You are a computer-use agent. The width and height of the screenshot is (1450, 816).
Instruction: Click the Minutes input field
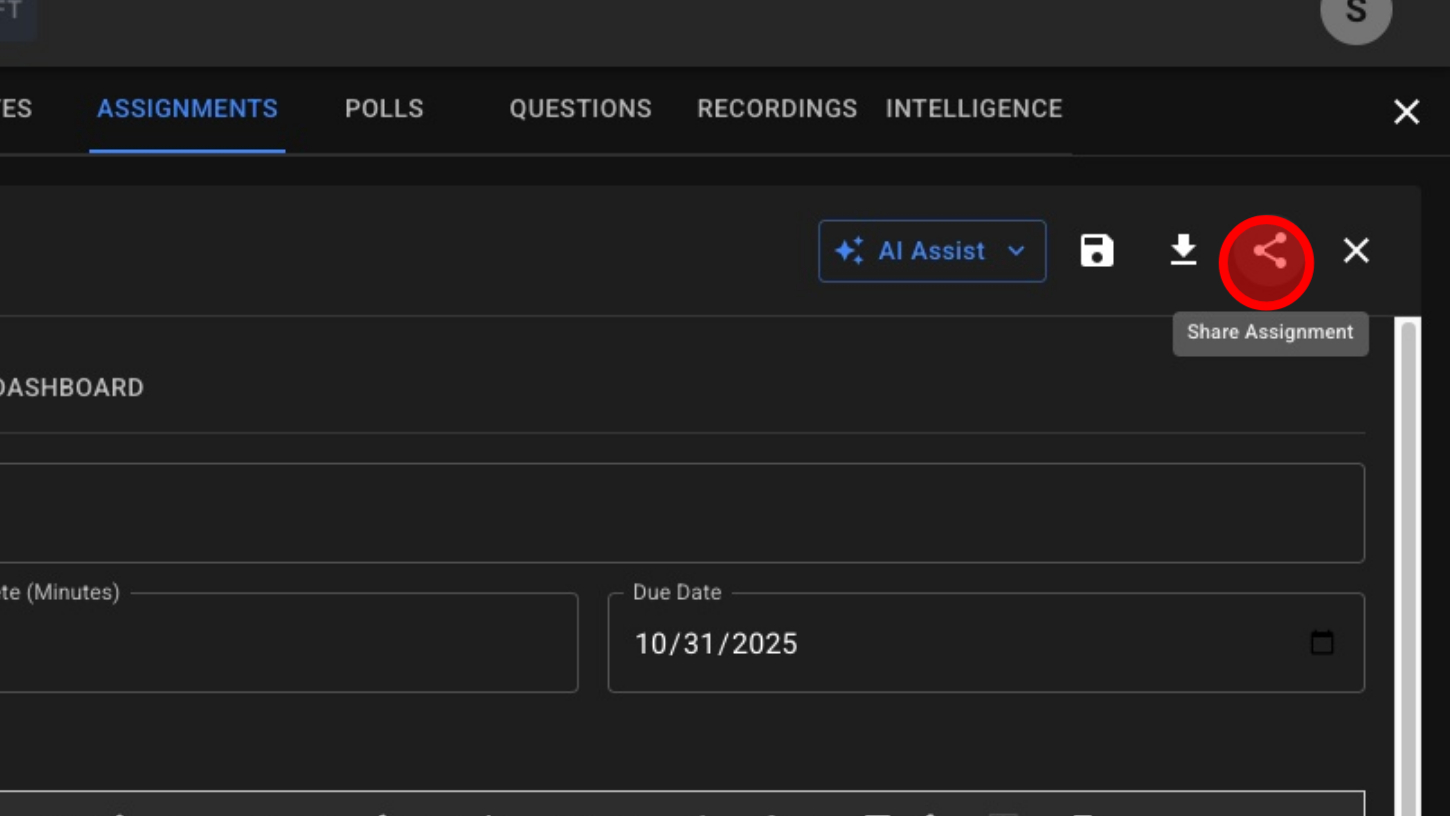coord(288,644)
